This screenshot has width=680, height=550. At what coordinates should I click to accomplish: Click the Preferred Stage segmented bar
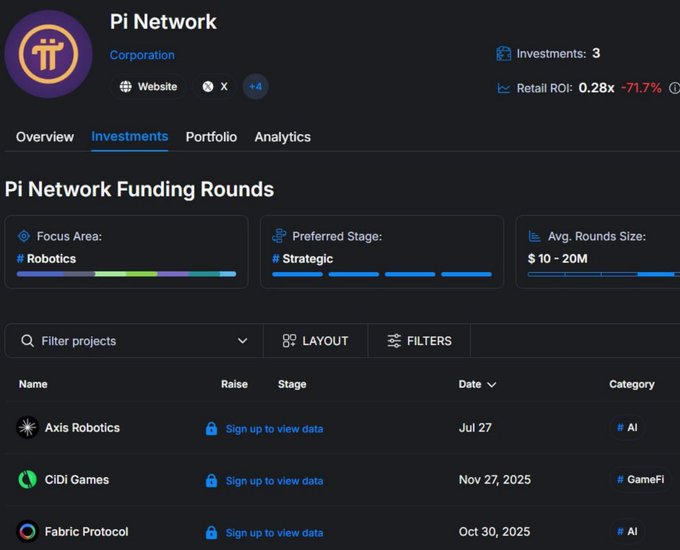click(382, 274)
